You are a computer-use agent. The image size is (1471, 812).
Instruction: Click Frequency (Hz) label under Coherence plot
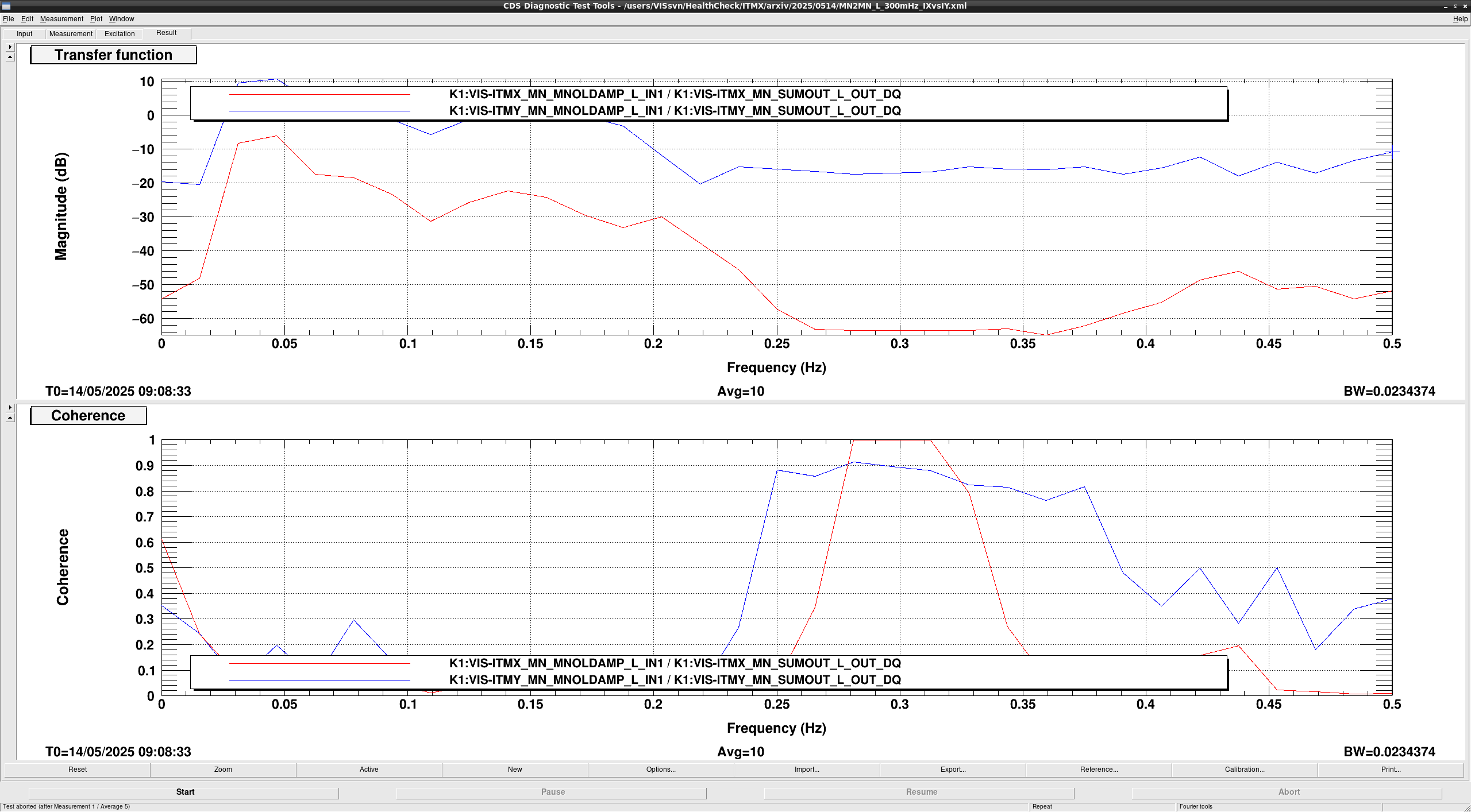click(x=776, y=728)
